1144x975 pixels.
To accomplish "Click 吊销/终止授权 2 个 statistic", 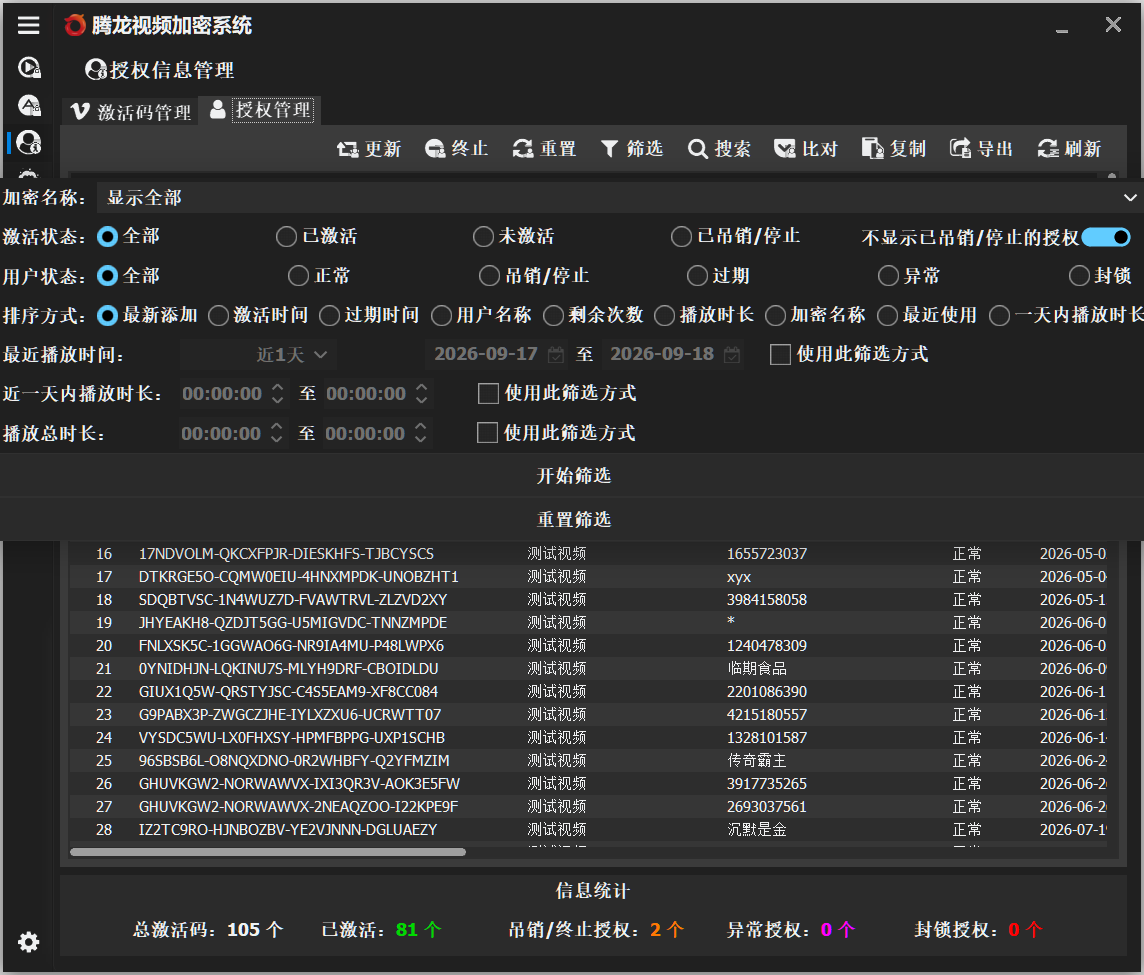I will click(596, 930).
